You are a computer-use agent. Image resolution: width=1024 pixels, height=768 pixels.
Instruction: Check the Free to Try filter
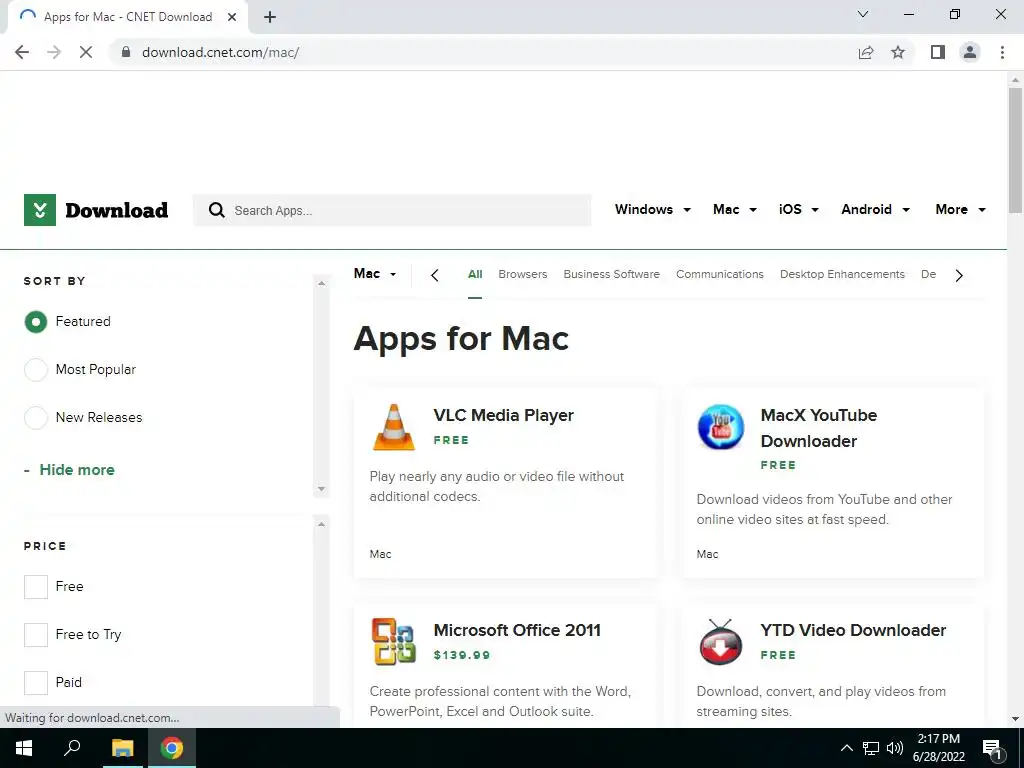coord(36,634)
